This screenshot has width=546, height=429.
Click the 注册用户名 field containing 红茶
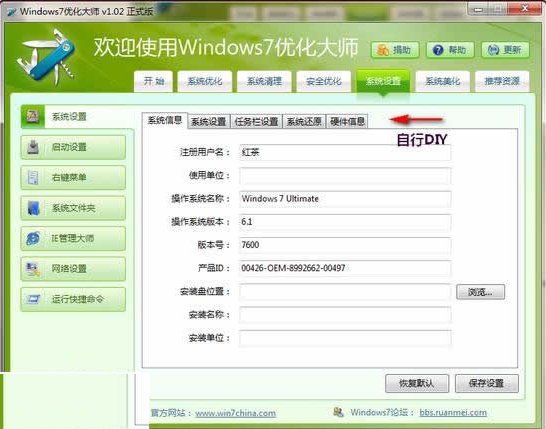click(x=345, y=153)
